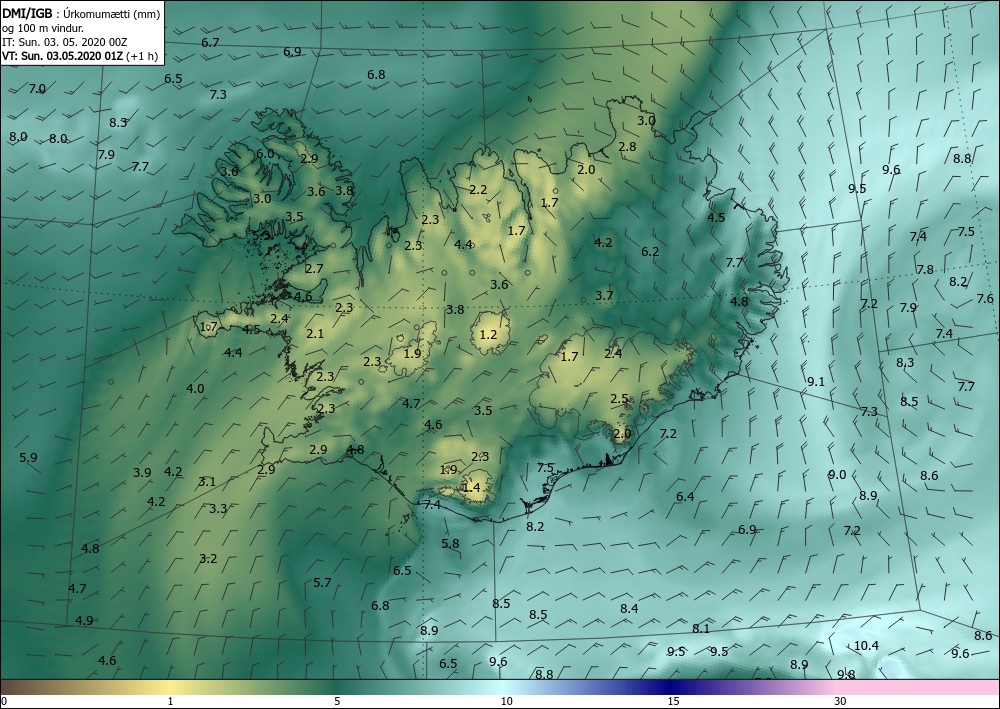Click the '1.4' value over the southern glacier

click(x=471, y=488)
